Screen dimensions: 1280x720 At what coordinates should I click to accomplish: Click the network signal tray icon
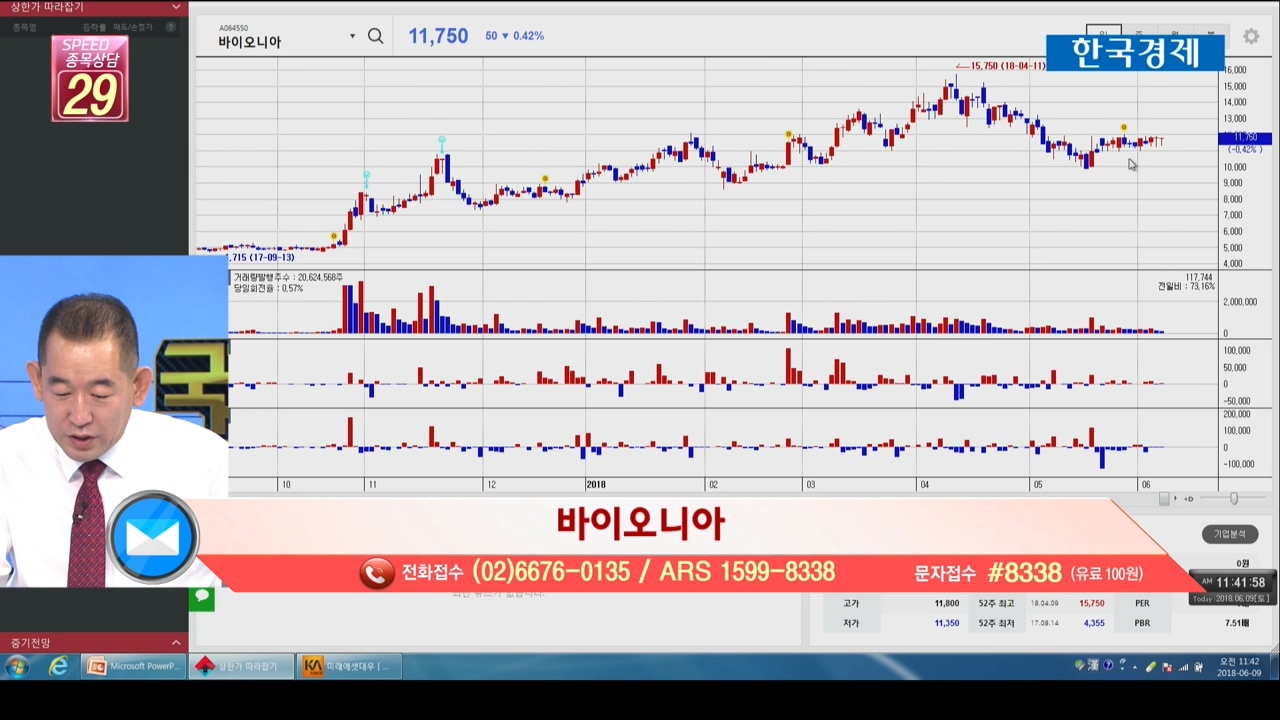pos(1184,667)
